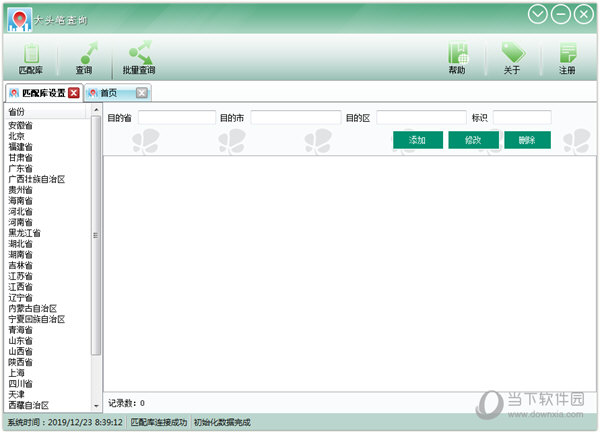Screen dimensions: 600x434
Task: Focus the 标识 text field
Action: 521,118
